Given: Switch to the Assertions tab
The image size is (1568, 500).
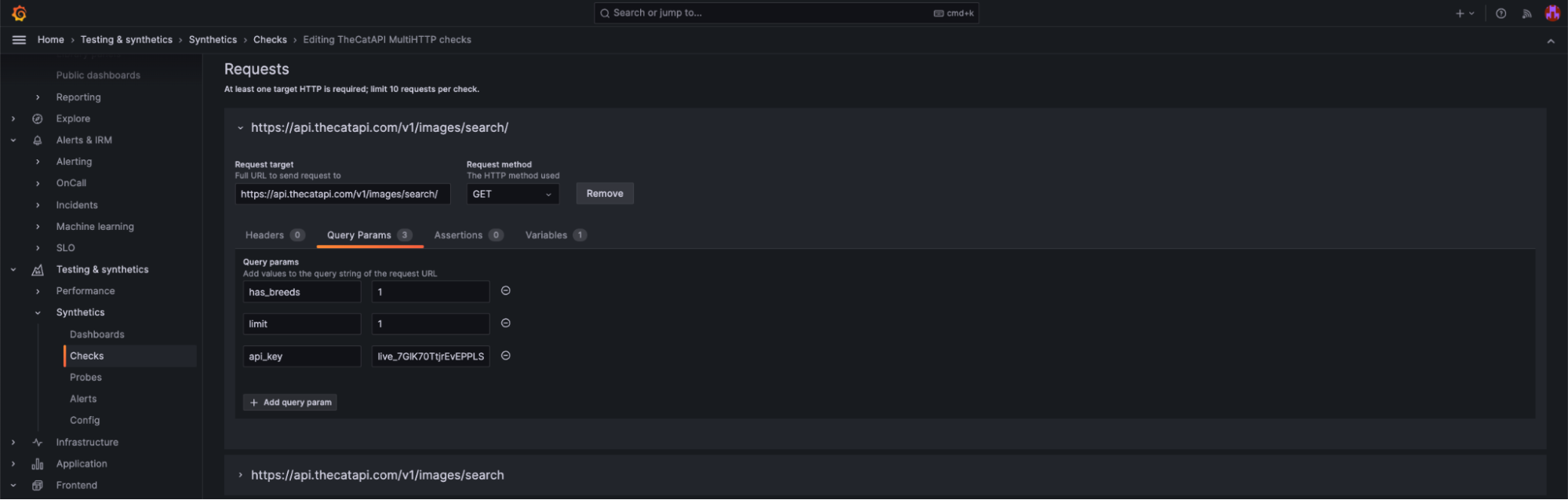Looking at the screenshot, I should [468, 235].
